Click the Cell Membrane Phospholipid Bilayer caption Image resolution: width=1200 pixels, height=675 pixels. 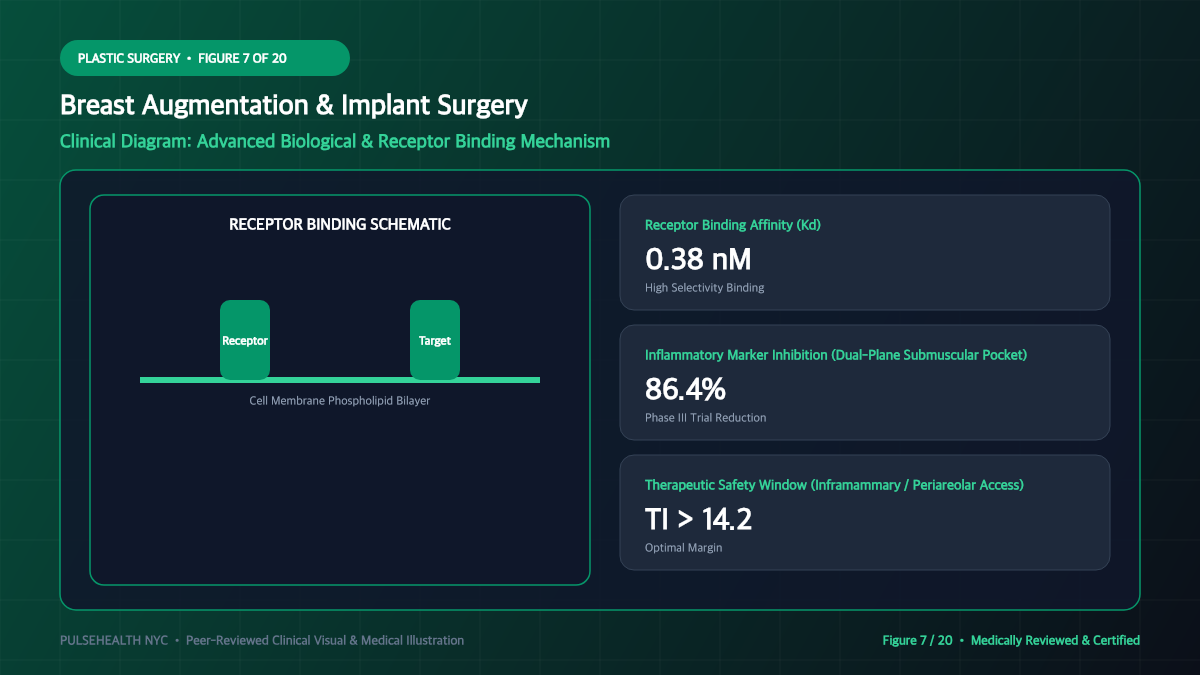click(x=340, y=401)
